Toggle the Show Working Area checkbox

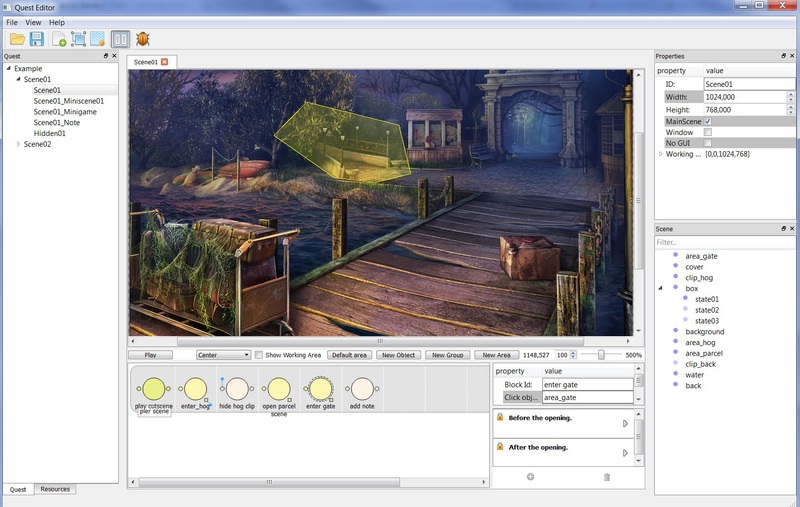coord(259,355)
